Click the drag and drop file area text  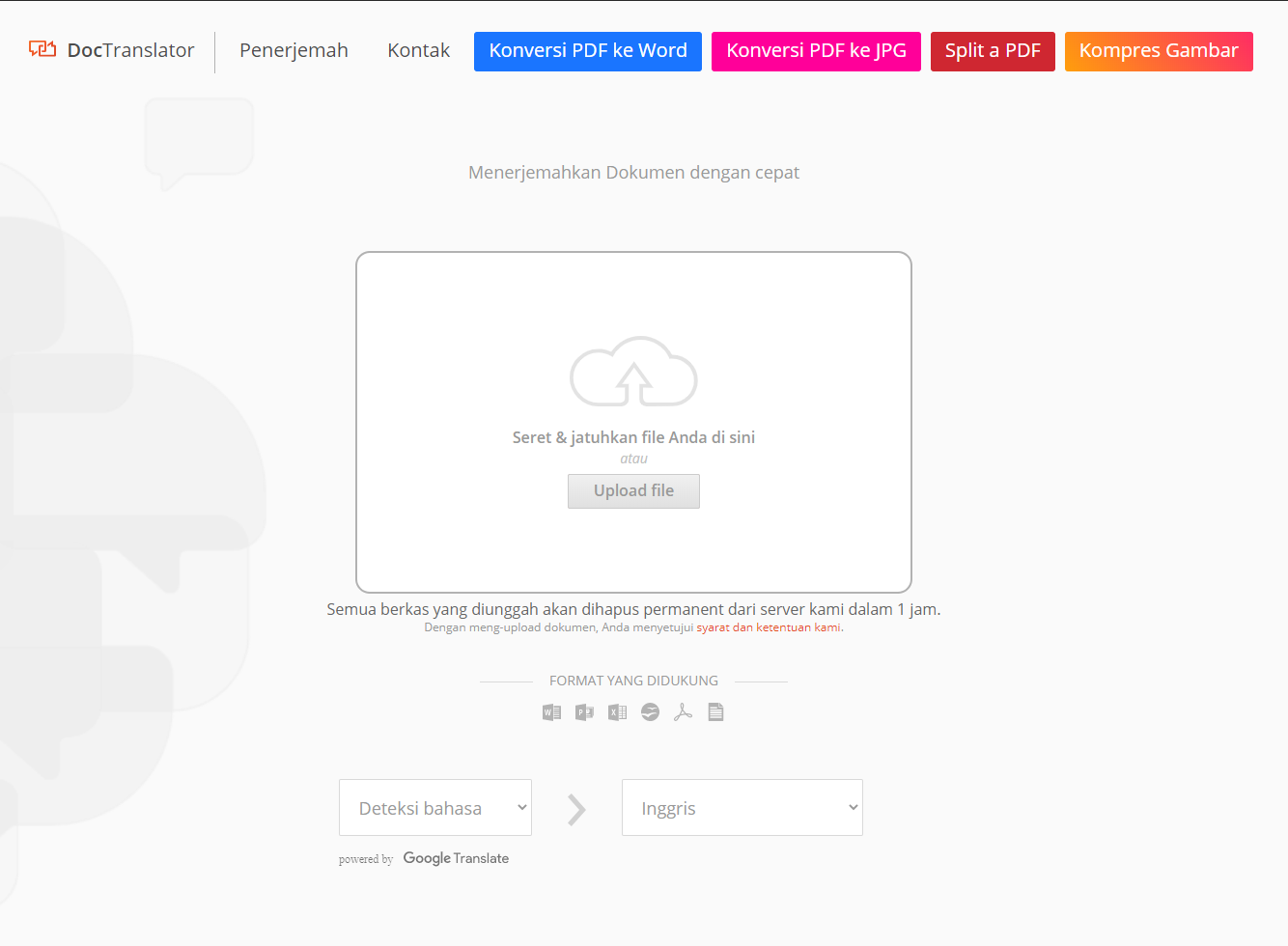(633, 437)
